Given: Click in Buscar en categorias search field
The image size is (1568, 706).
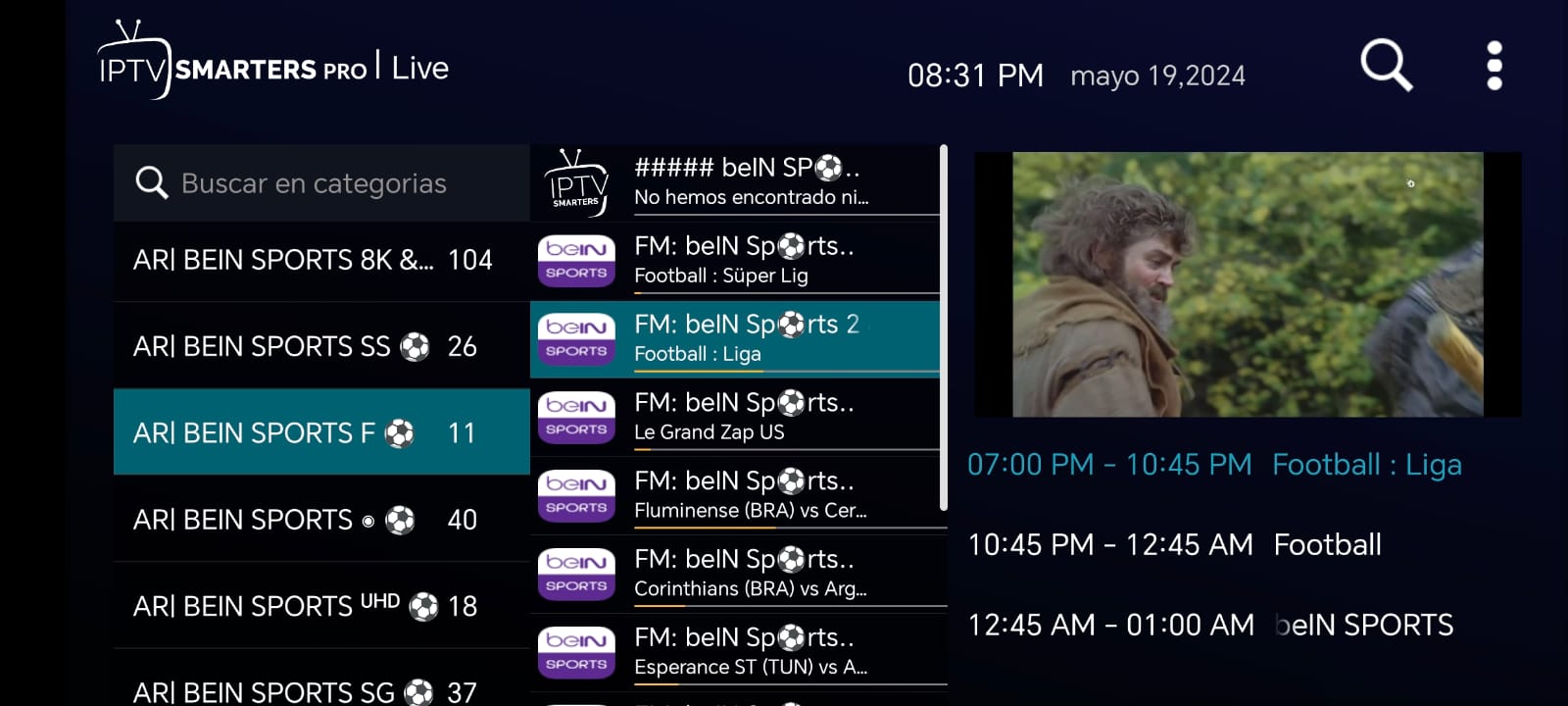Looking at the screenshot, I should [321, 183].
